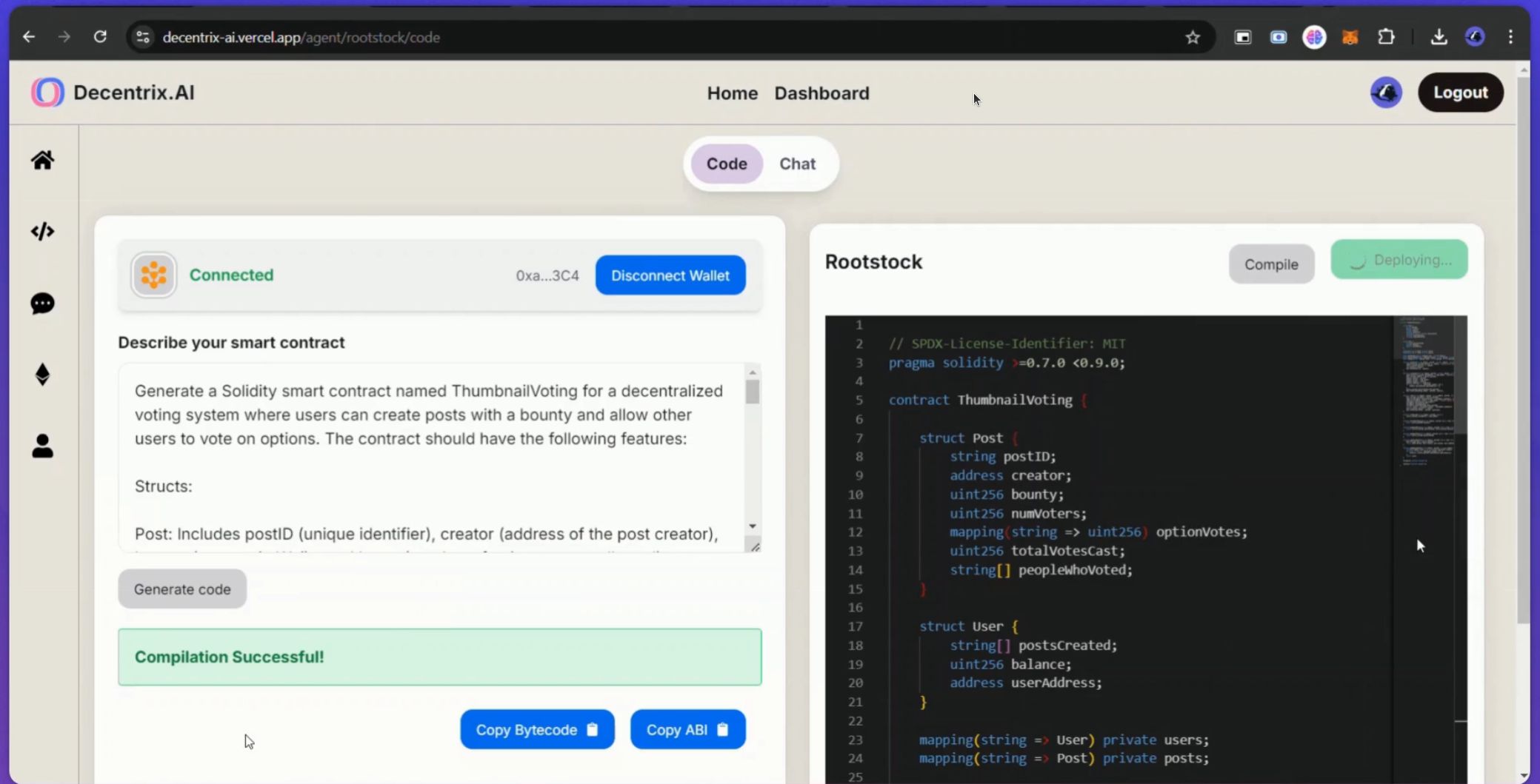Go back with the browser back arrow
The width and height of the screenshot is (1540, 784).
point(29,37)
